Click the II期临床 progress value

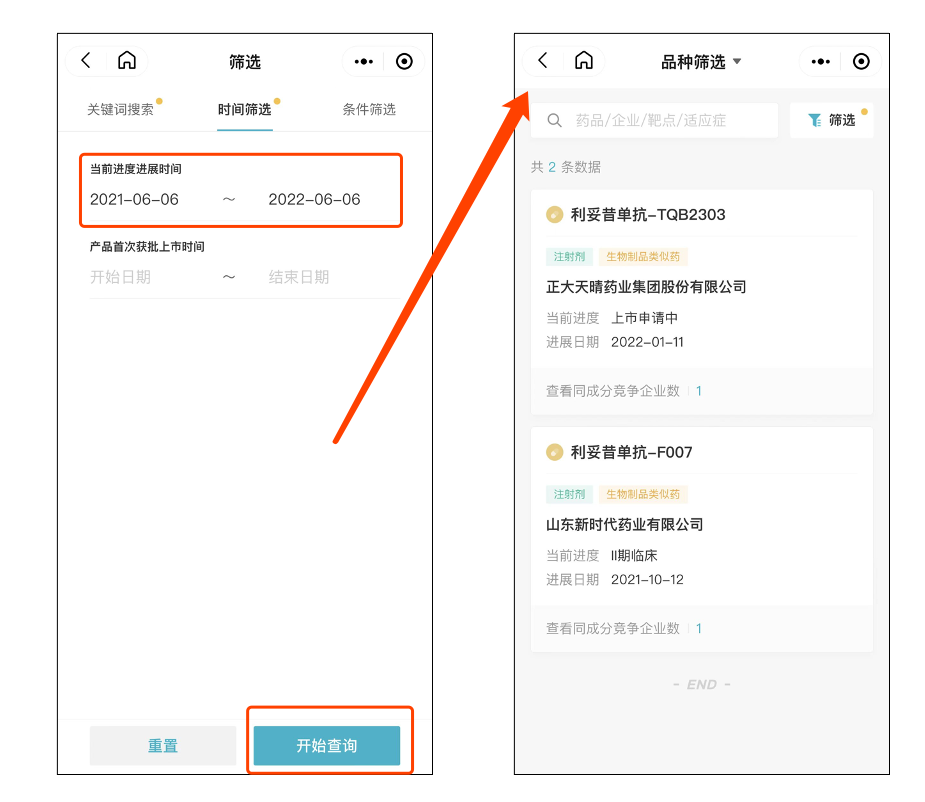[634, 556]
